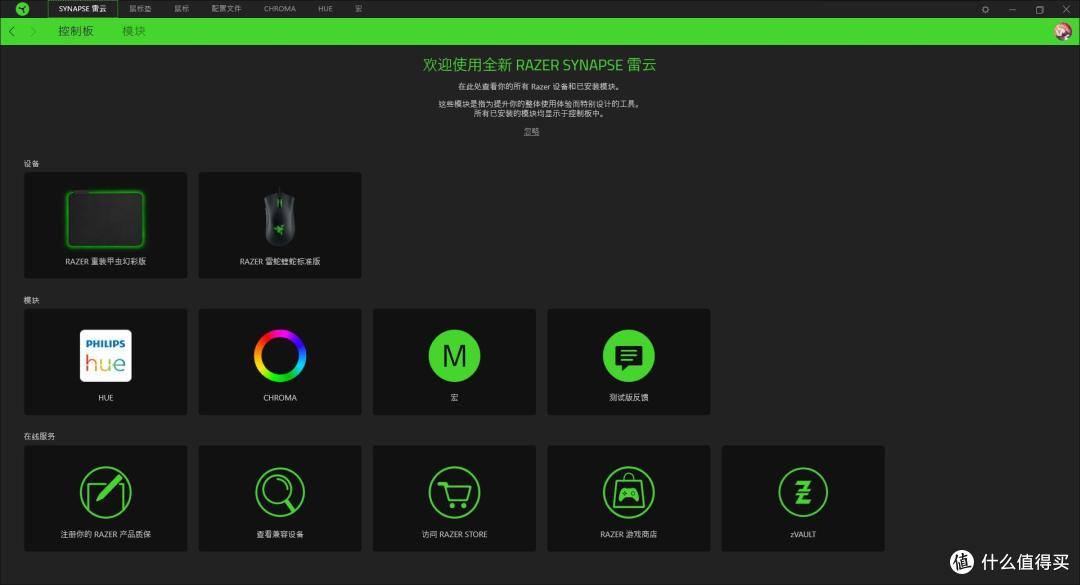Click the CHROMA label under color ring
Viewport: 1080px width, 585px height.
(280, 398)
